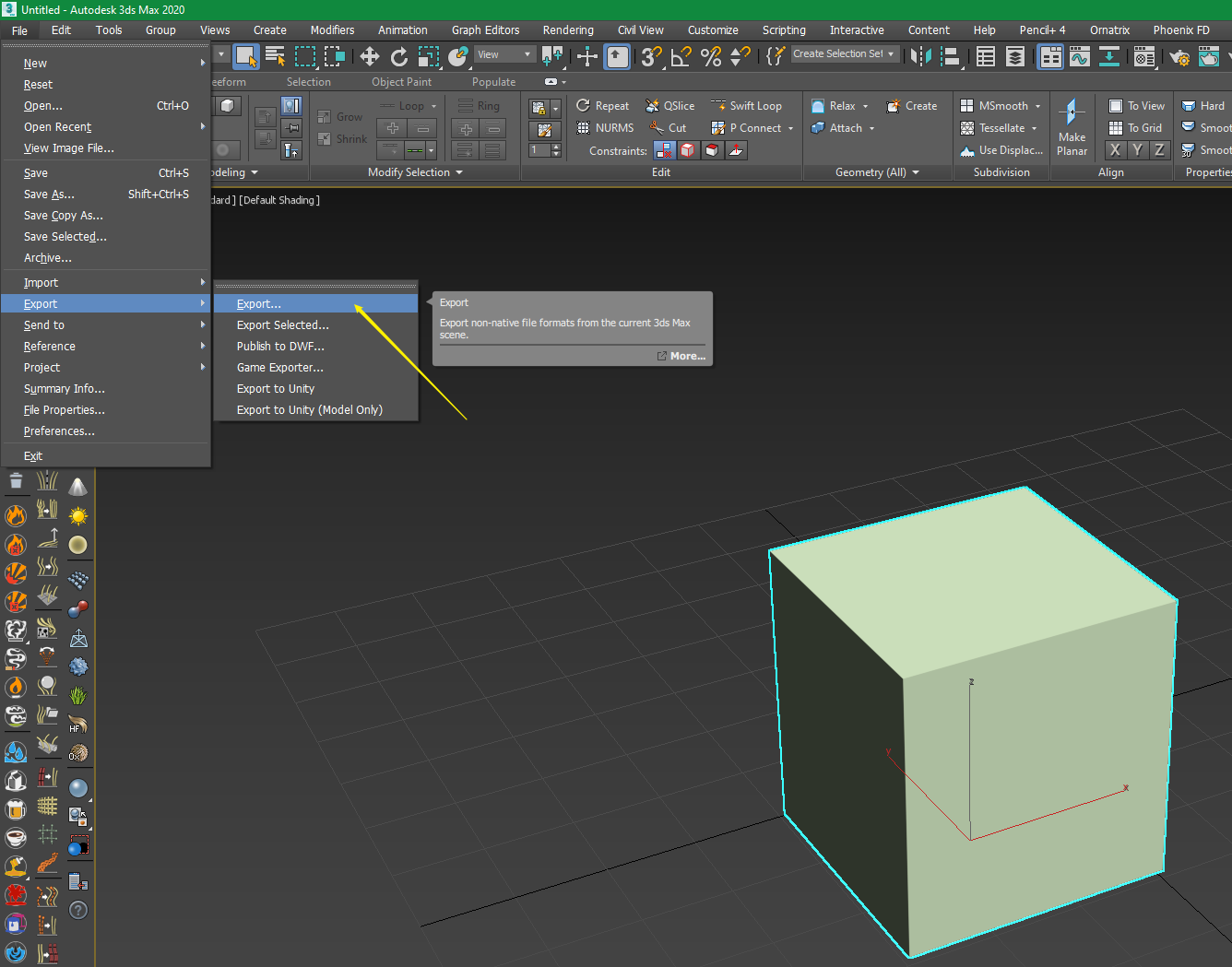The height and width of the screenshot is (967, 1232).
Task: Toggle the 3D Snaps button
Action: coord(651,57)
